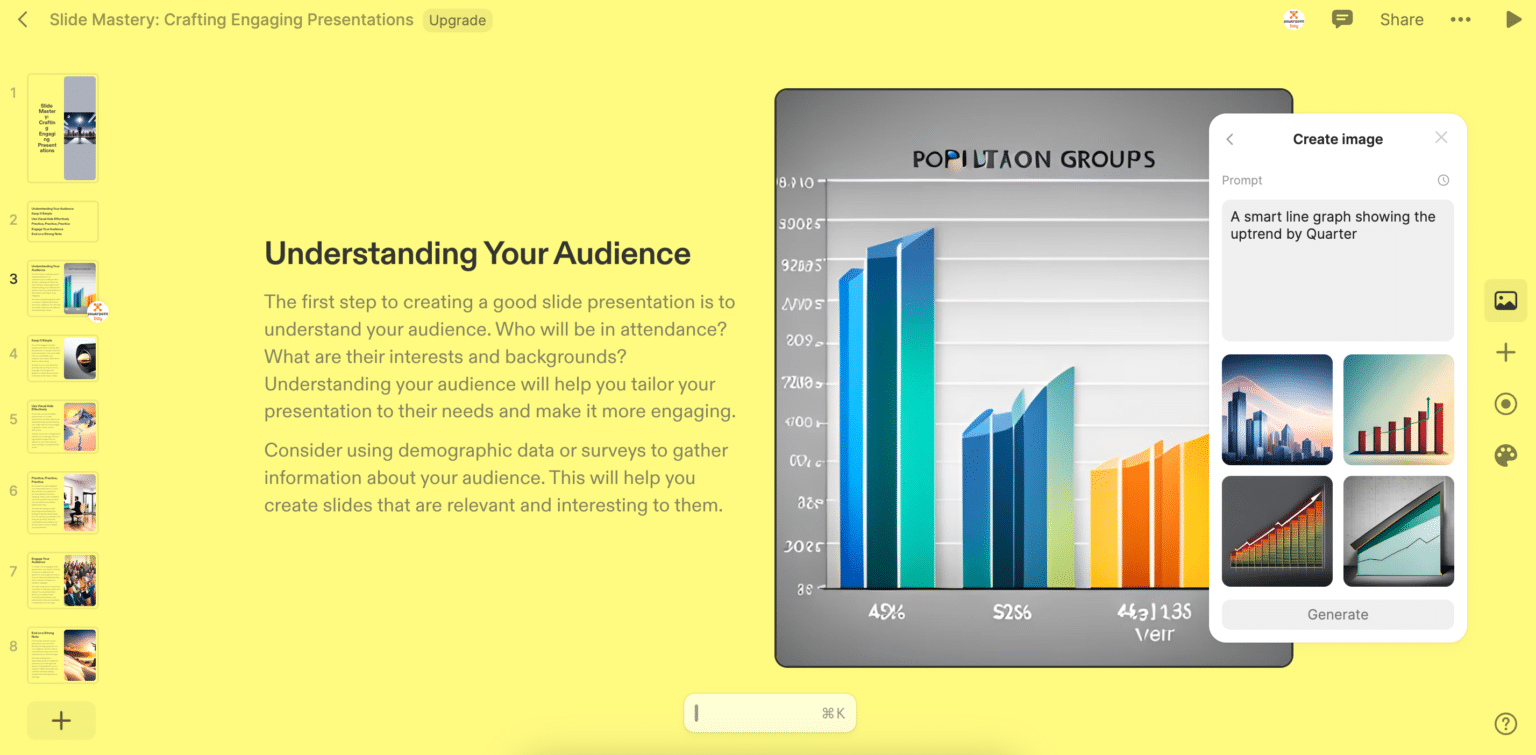Image resolution: width=1536 pixels, height=755 pixels.
Task: Select the record/focus circle icon in right sidebar
Action: pos(1505,403)
